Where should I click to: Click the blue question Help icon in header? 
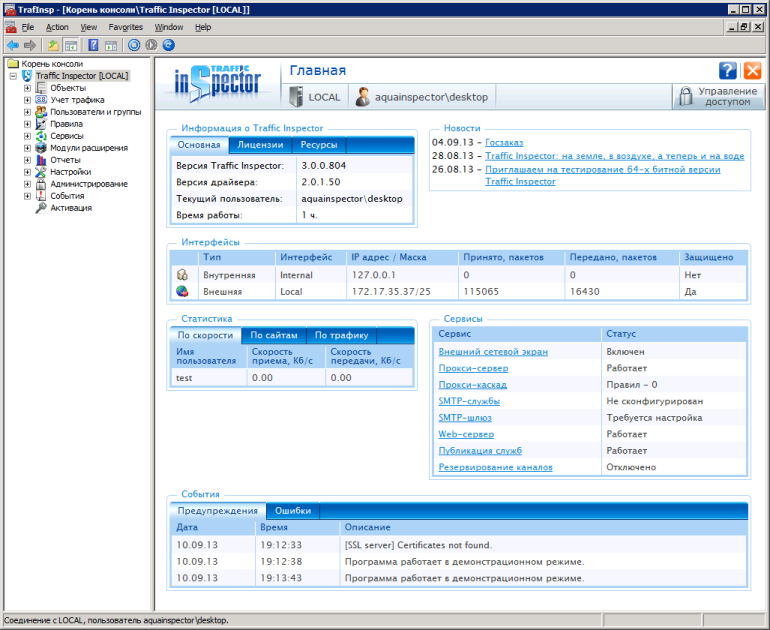728,70
